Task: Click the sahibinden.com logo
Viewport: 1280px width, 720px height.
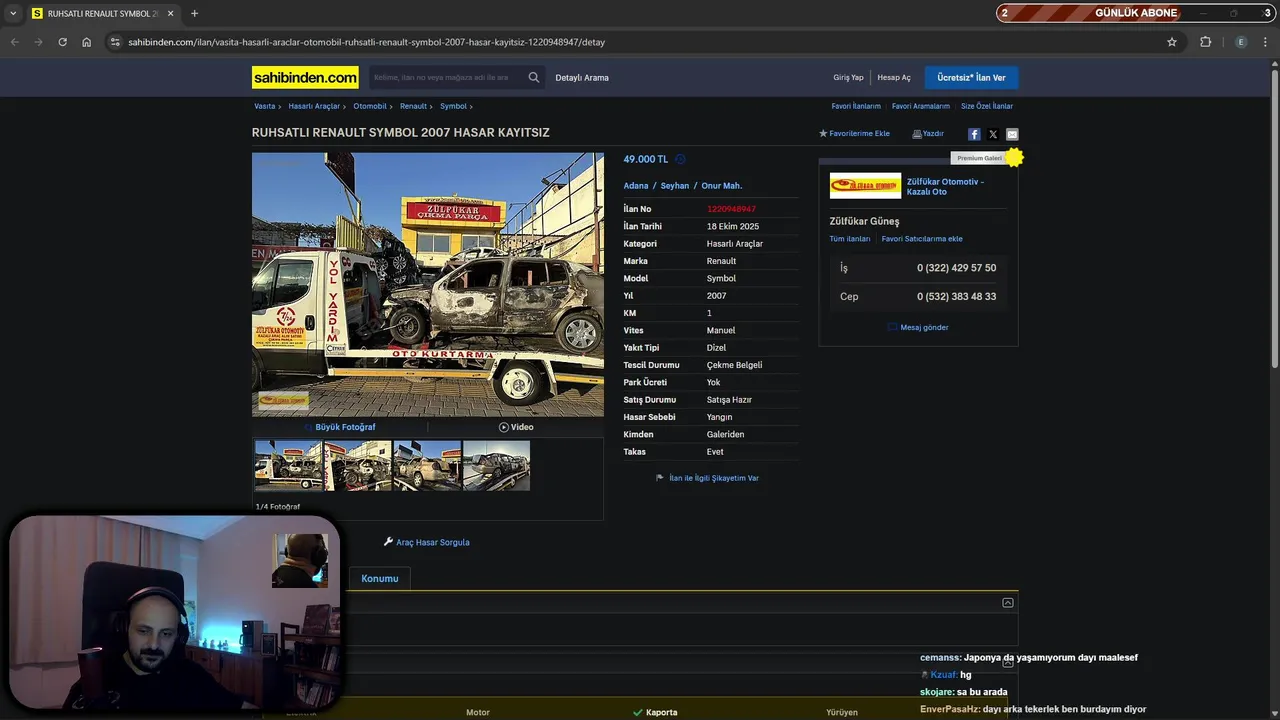Action: [305, 77]
